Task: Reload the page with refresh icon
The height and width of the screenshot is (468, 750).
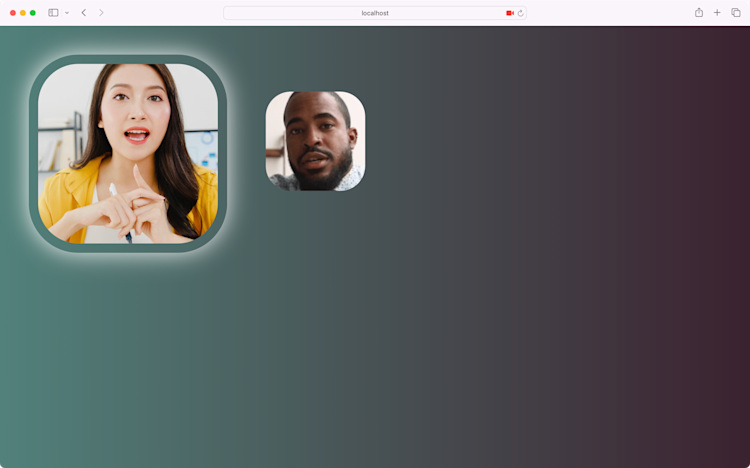Action: click(521, 13)
